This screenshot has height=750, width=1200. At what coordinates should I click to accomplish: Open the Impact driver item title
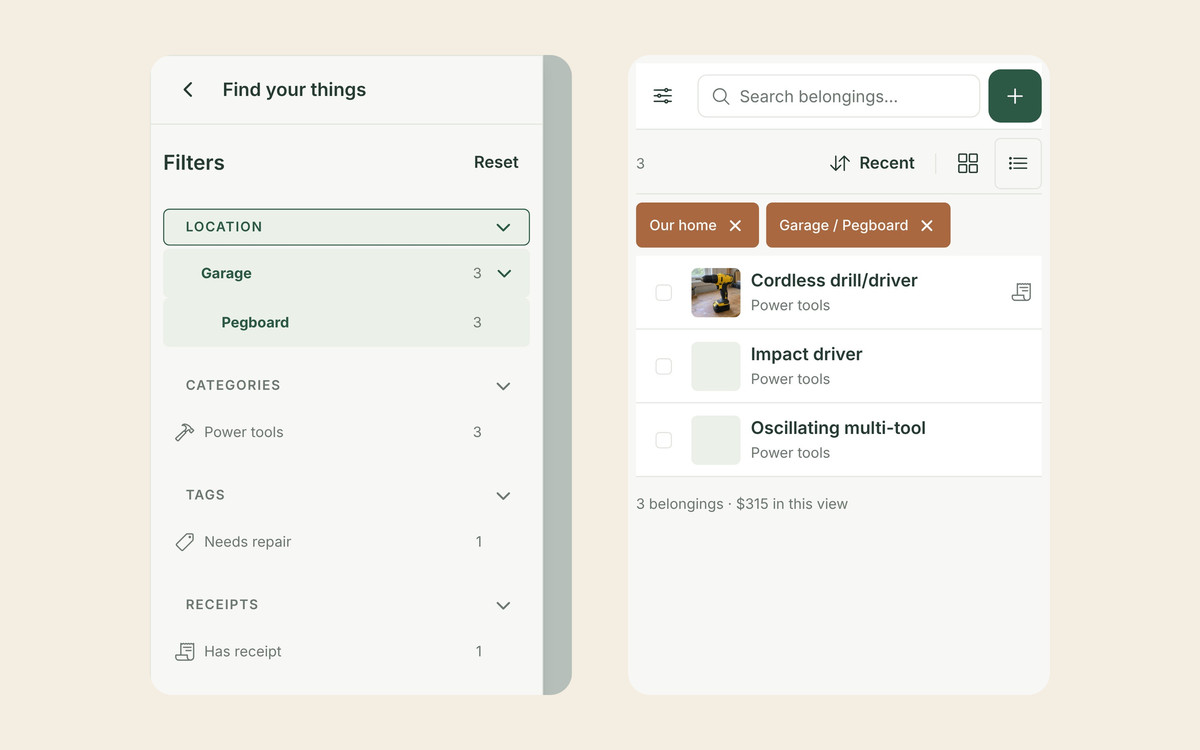[x=806, y=354]
